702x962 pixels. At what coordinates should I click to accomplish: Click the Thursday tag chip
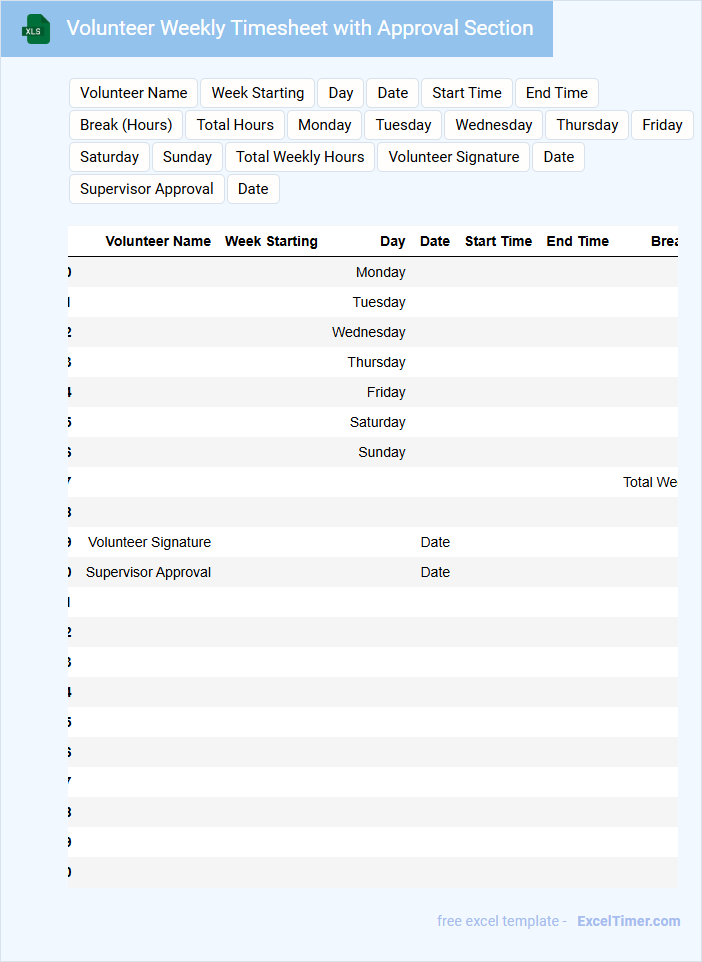(587, 125)
